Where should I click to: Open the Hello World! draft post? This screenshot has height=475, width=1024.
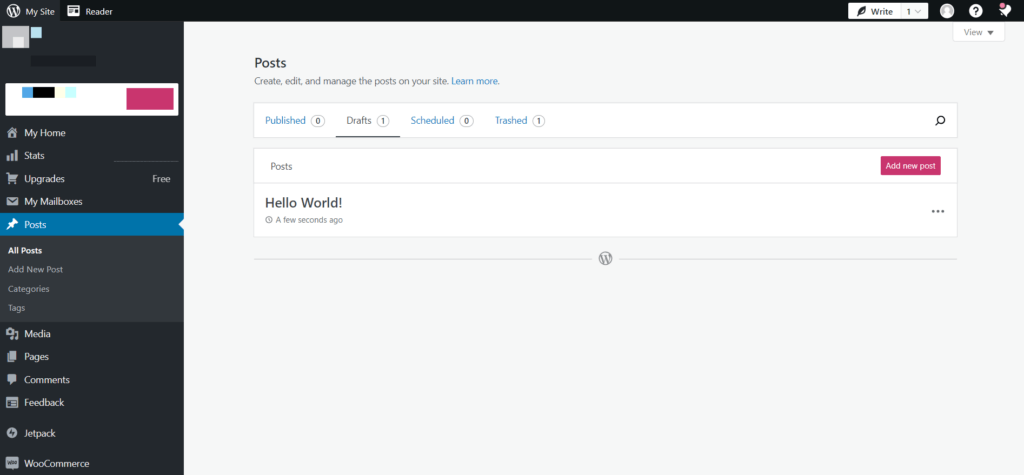coord(304,203)
